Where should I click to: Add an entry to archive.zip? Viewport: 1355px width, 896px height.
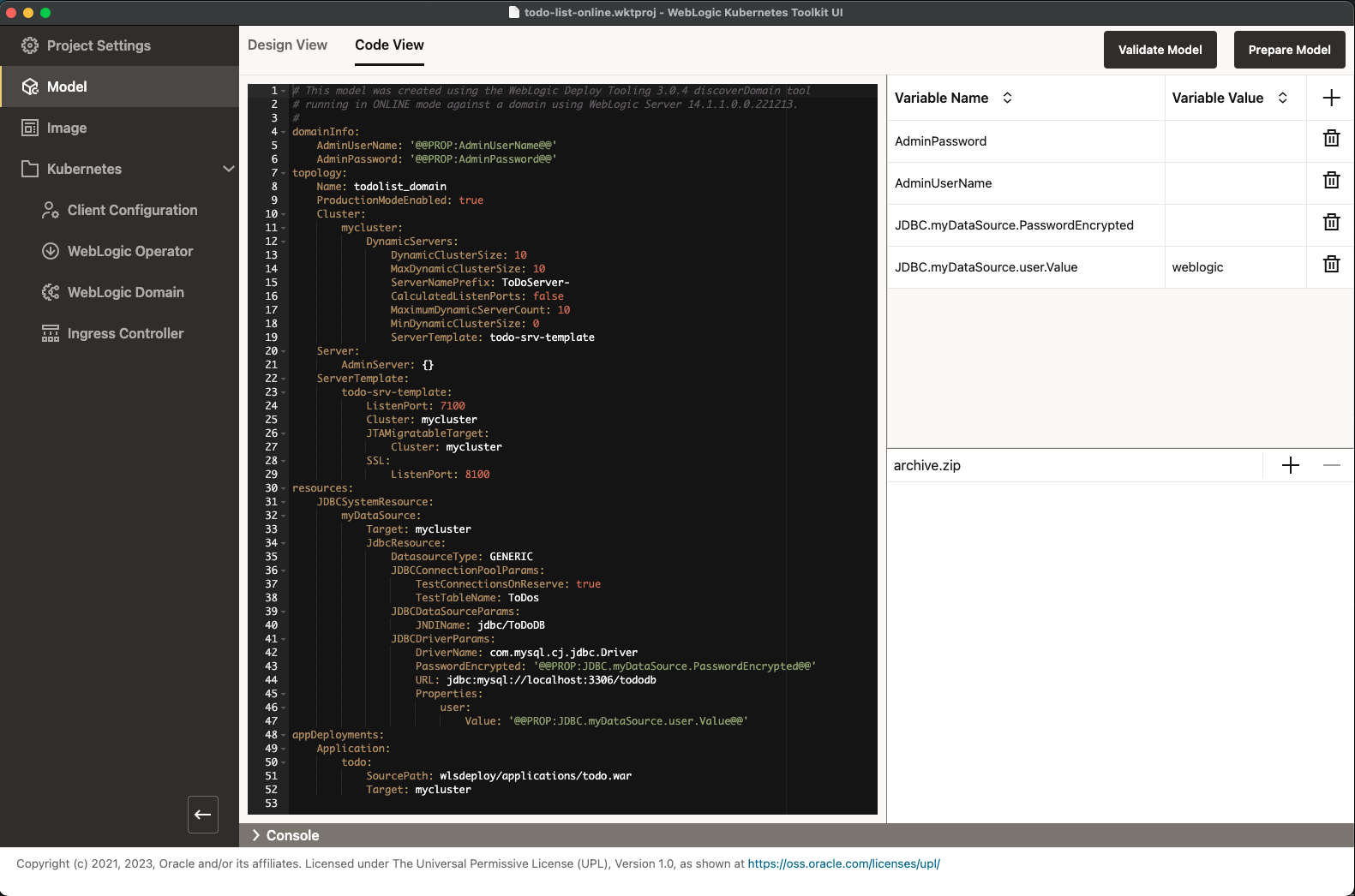click(x=1291, y=465)
